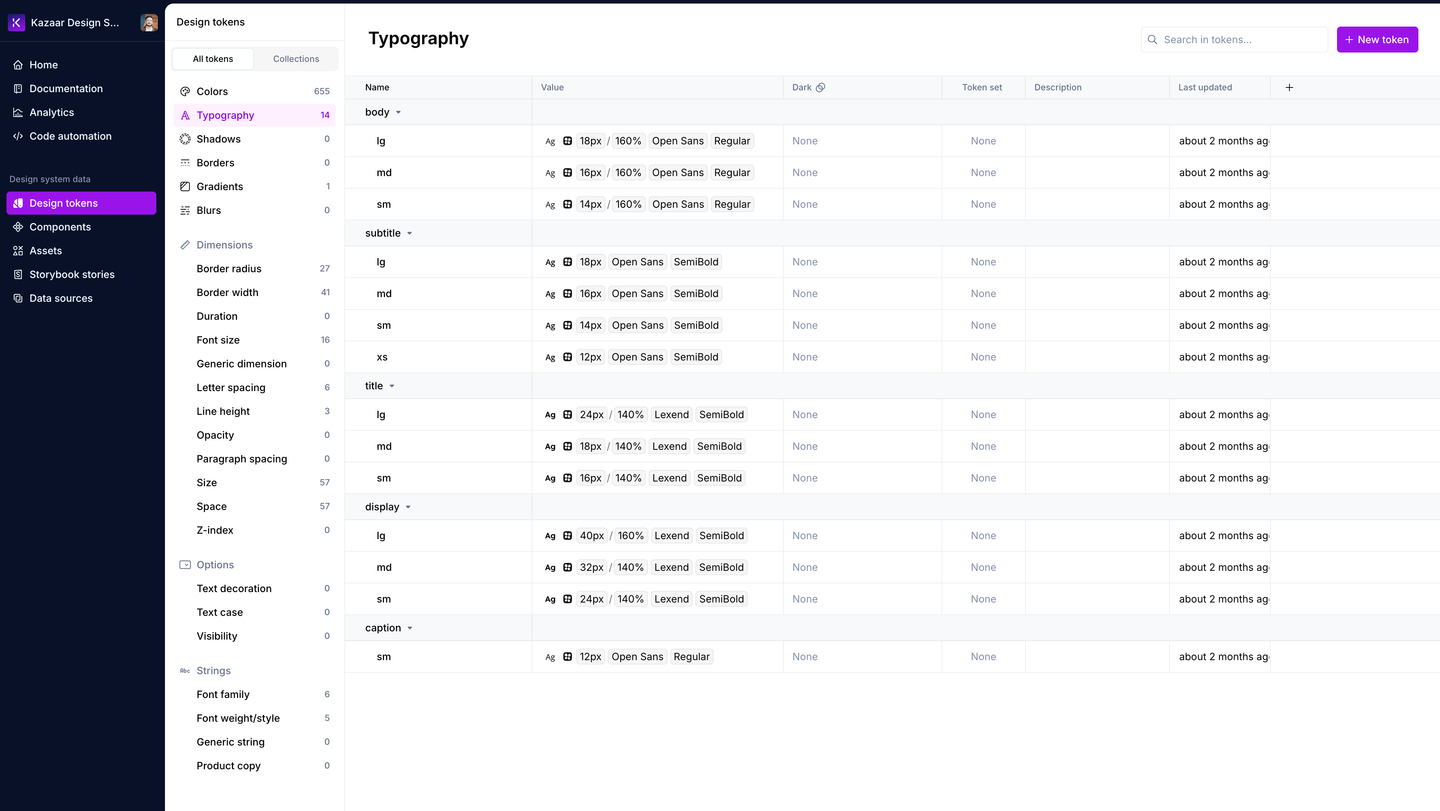Click the Analytics chart icon
Screen dimensions: 1440x811
click(18, 113)
